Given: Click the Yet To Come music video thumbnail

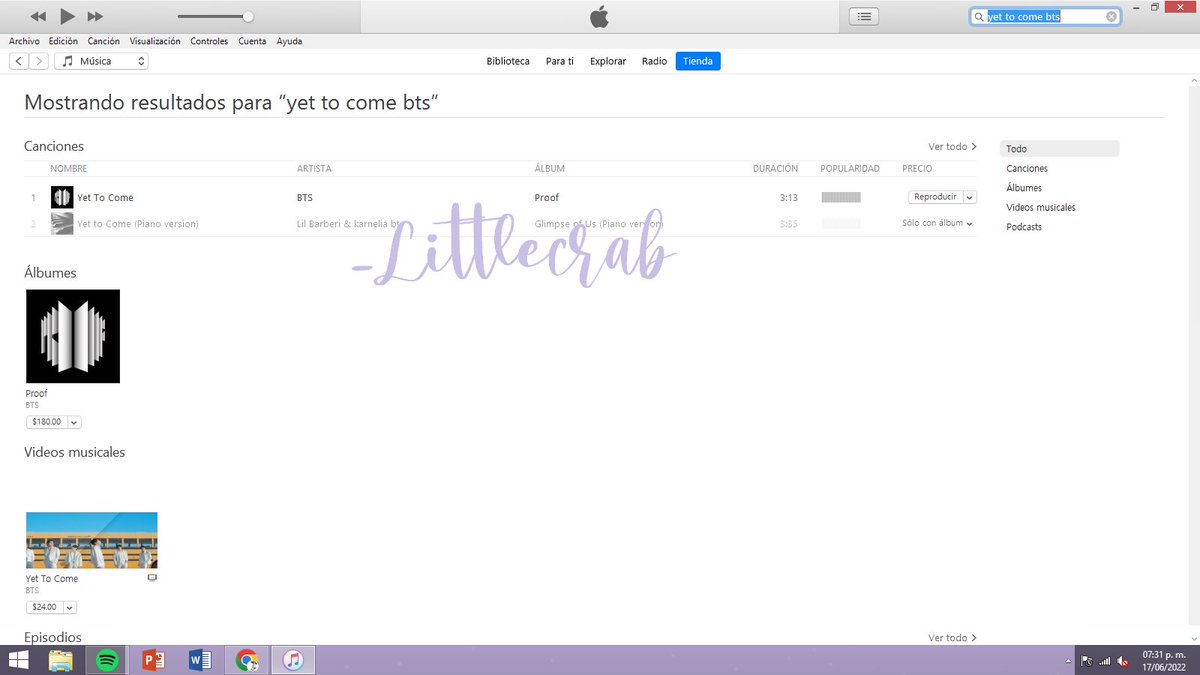Looking at the screenshot, I should 91,540.
